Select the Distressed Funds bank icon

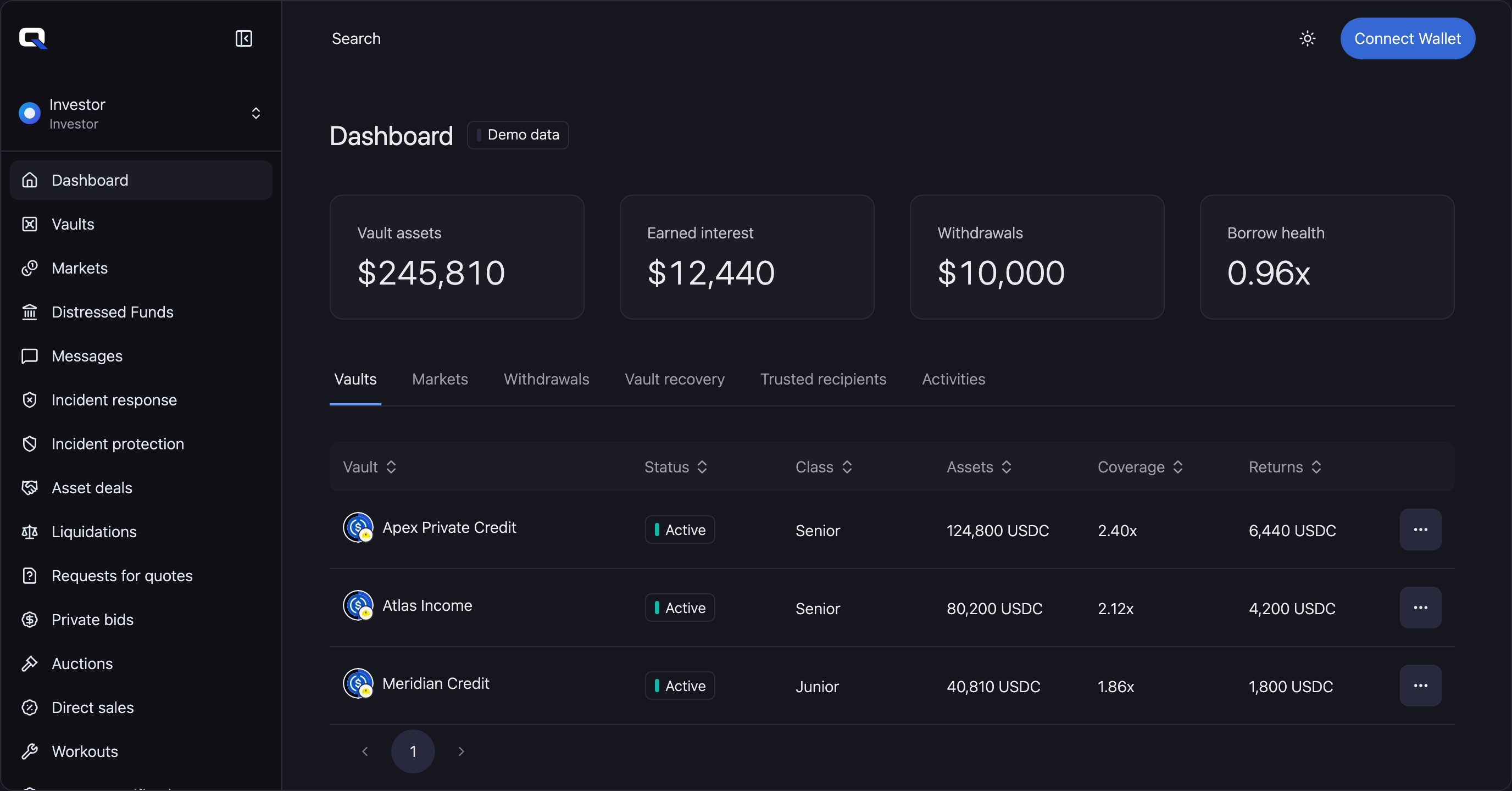click(x=29, y=312)
